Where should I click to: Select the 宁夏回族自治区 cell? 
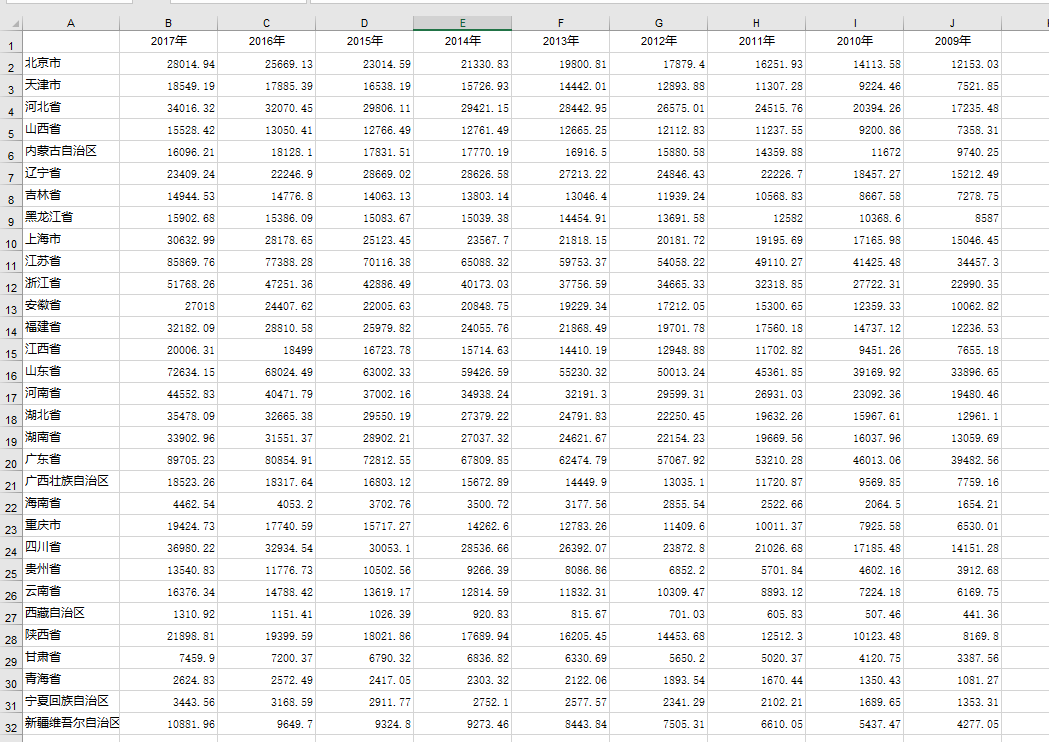coord(71,702)
